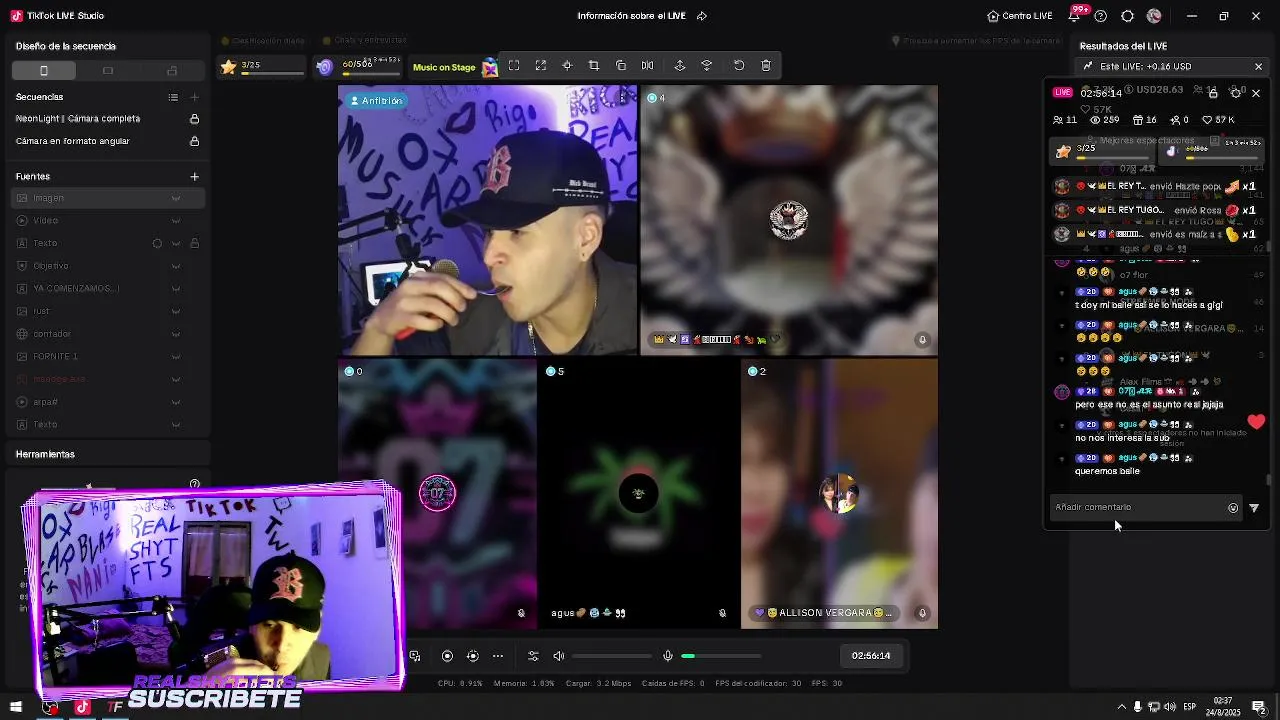Select the crop tool in toolbar
This screenshot has width=1280, height=720.
coord(594,66)
